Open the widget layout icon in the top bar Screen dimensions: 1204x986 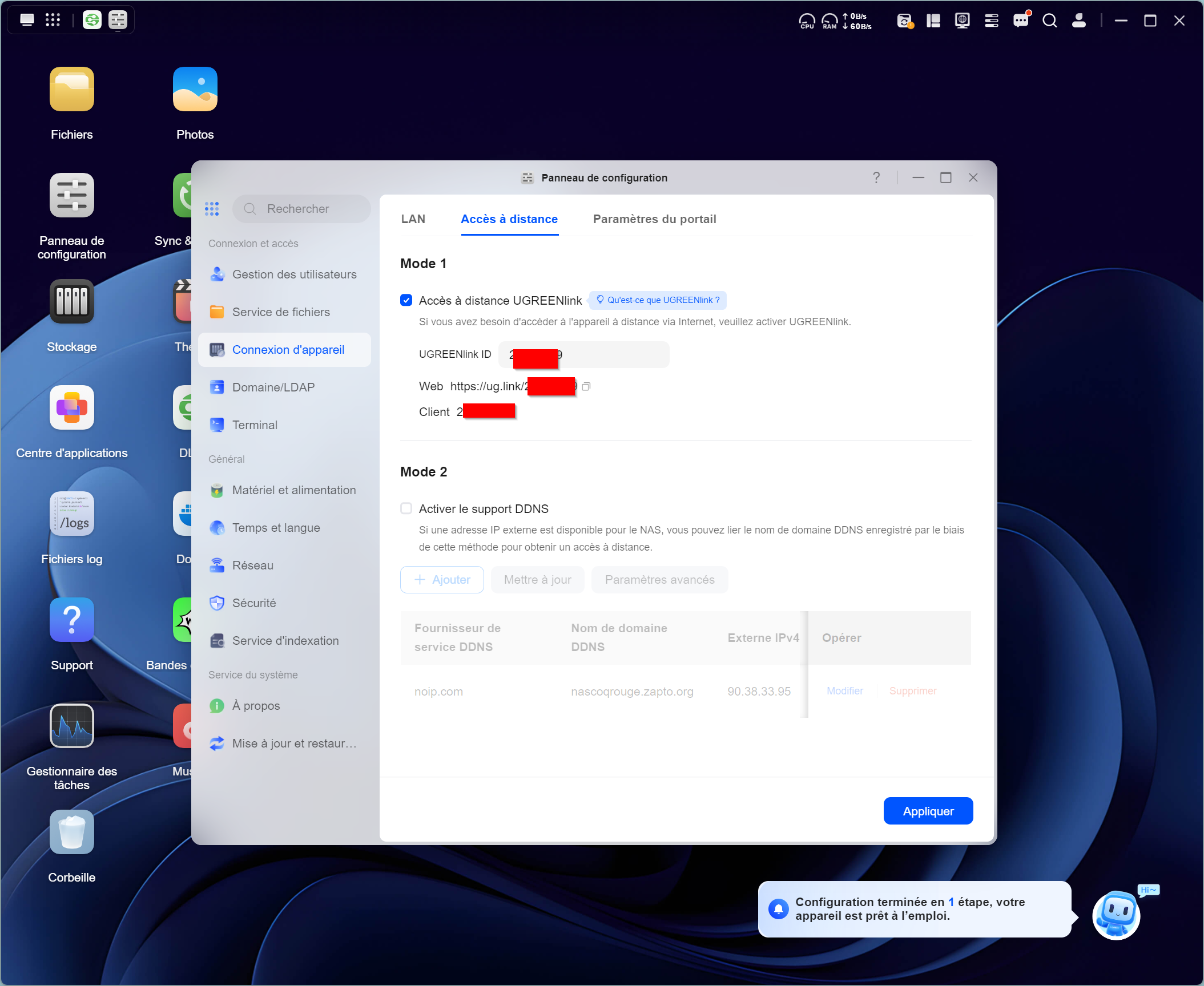coord(933,21)
